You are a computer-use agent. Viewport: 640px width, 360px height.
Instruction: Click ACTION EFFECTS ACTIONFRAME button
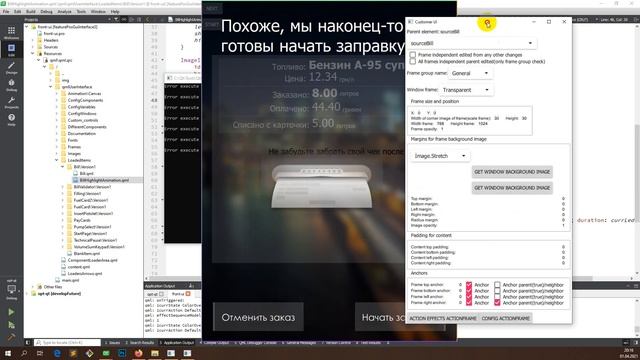[x=442, y=318]
